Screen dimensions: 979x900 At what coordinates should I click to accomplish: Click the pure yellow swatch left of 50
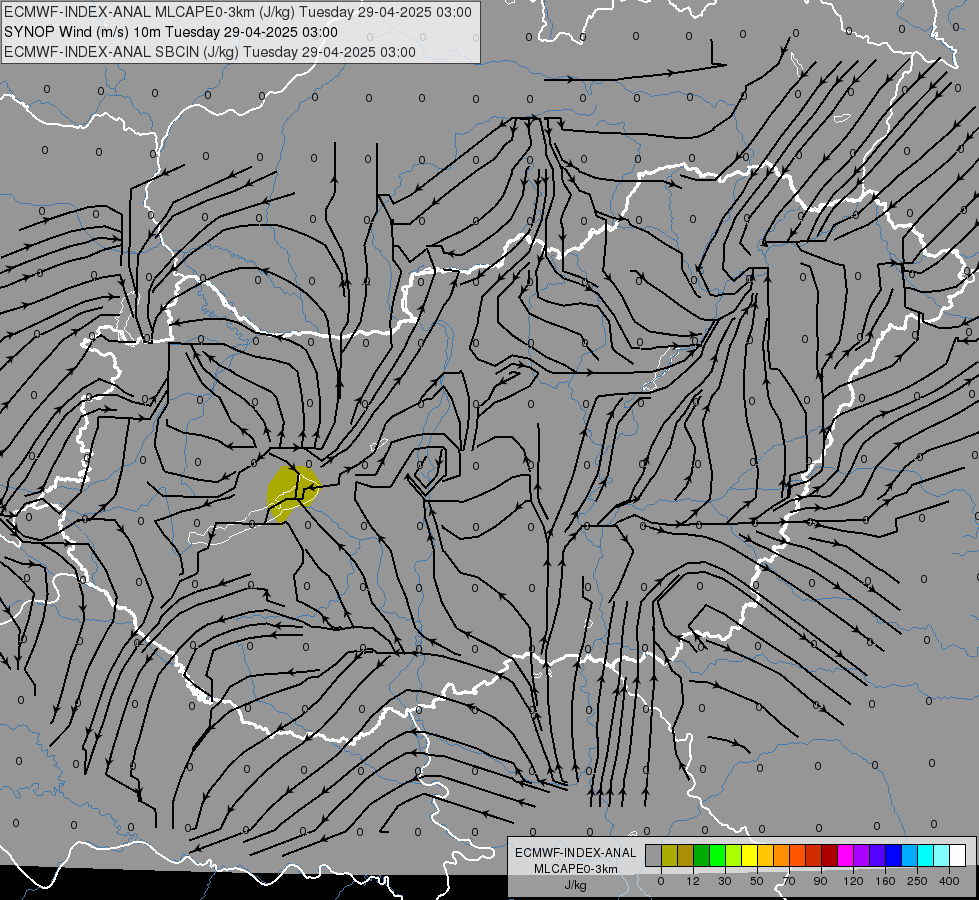click(x=750, y=855)
